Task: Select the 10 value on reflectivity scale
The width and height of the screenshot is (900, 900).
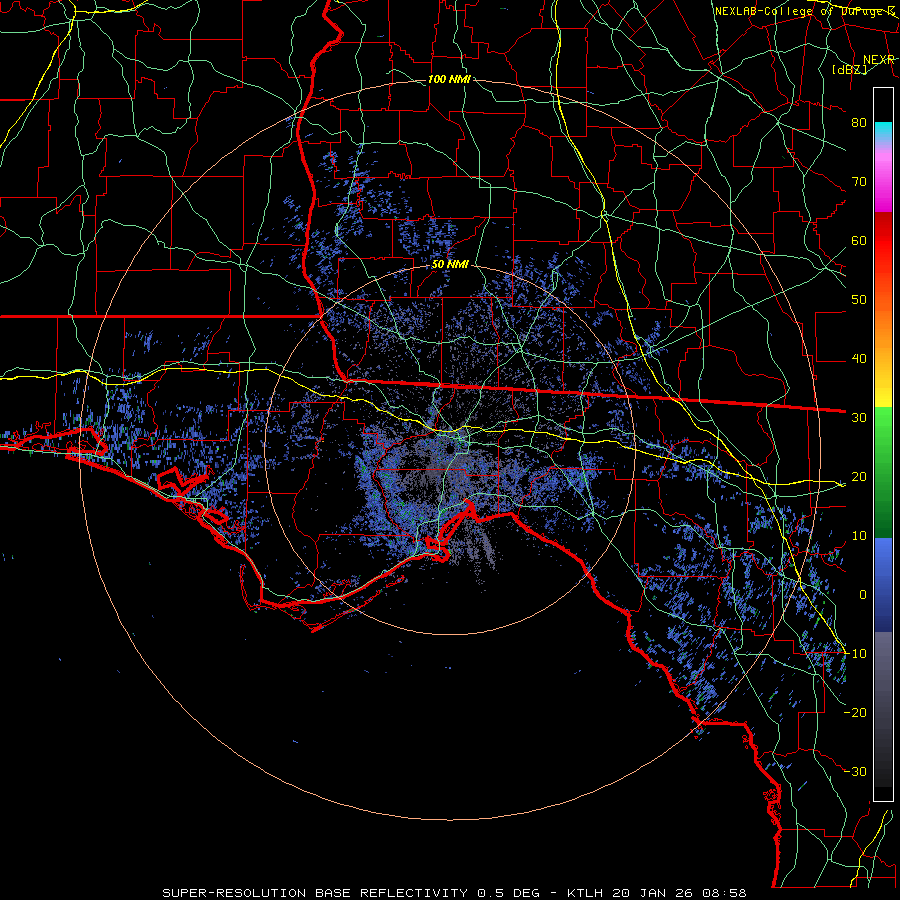Action: (859, 536)
